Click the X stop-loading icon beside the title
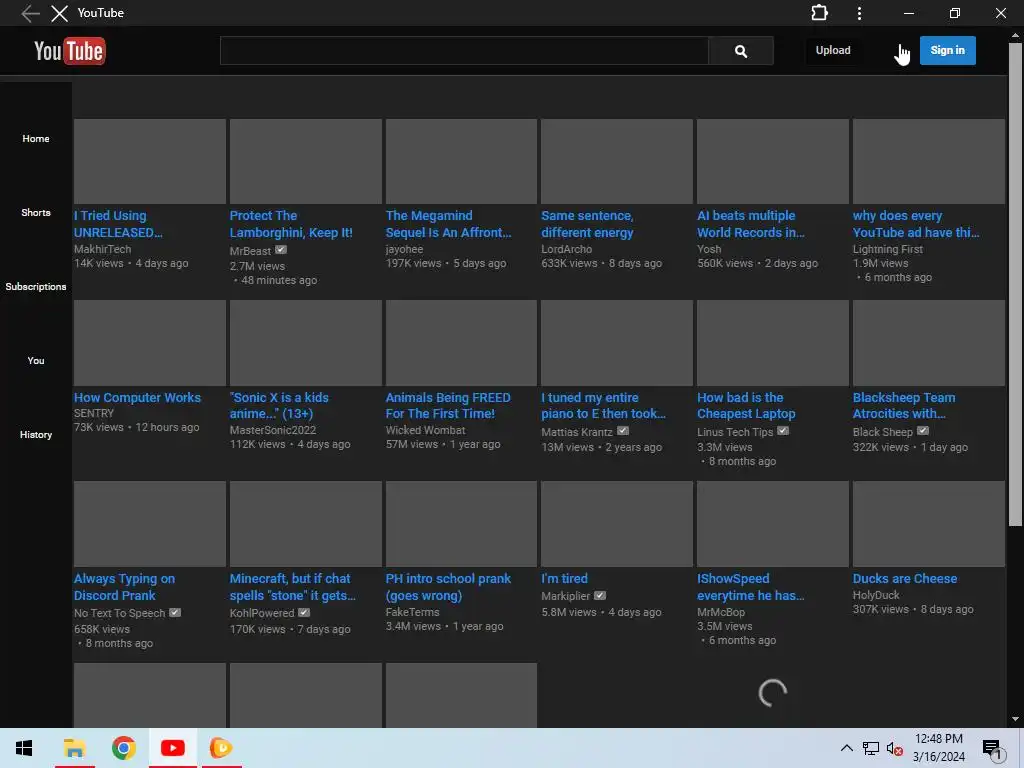This screenshot has height=768, width=1024. pos(59,13)
